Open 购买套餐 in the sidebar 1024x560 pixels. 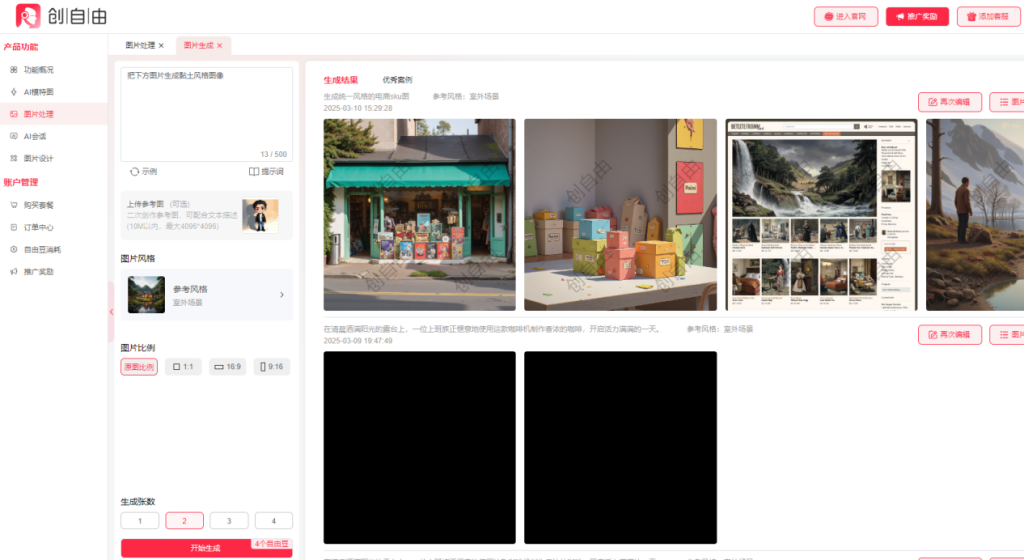click(38, 205)
